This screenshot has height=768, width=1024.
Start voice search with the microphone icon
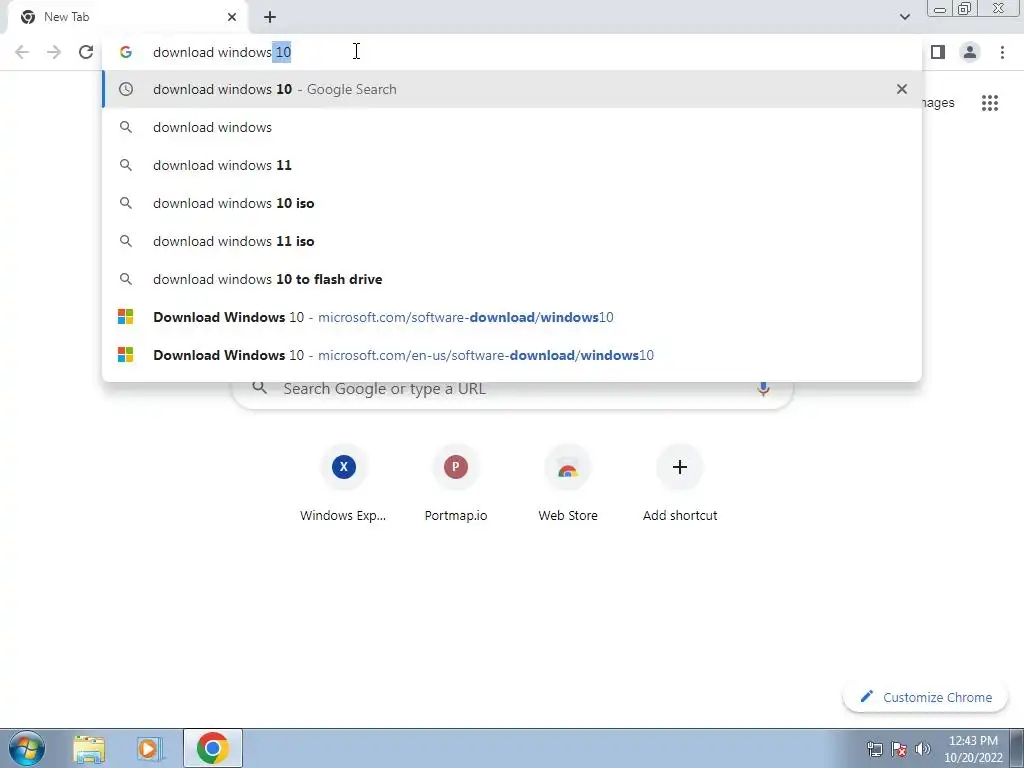[763, 389]
